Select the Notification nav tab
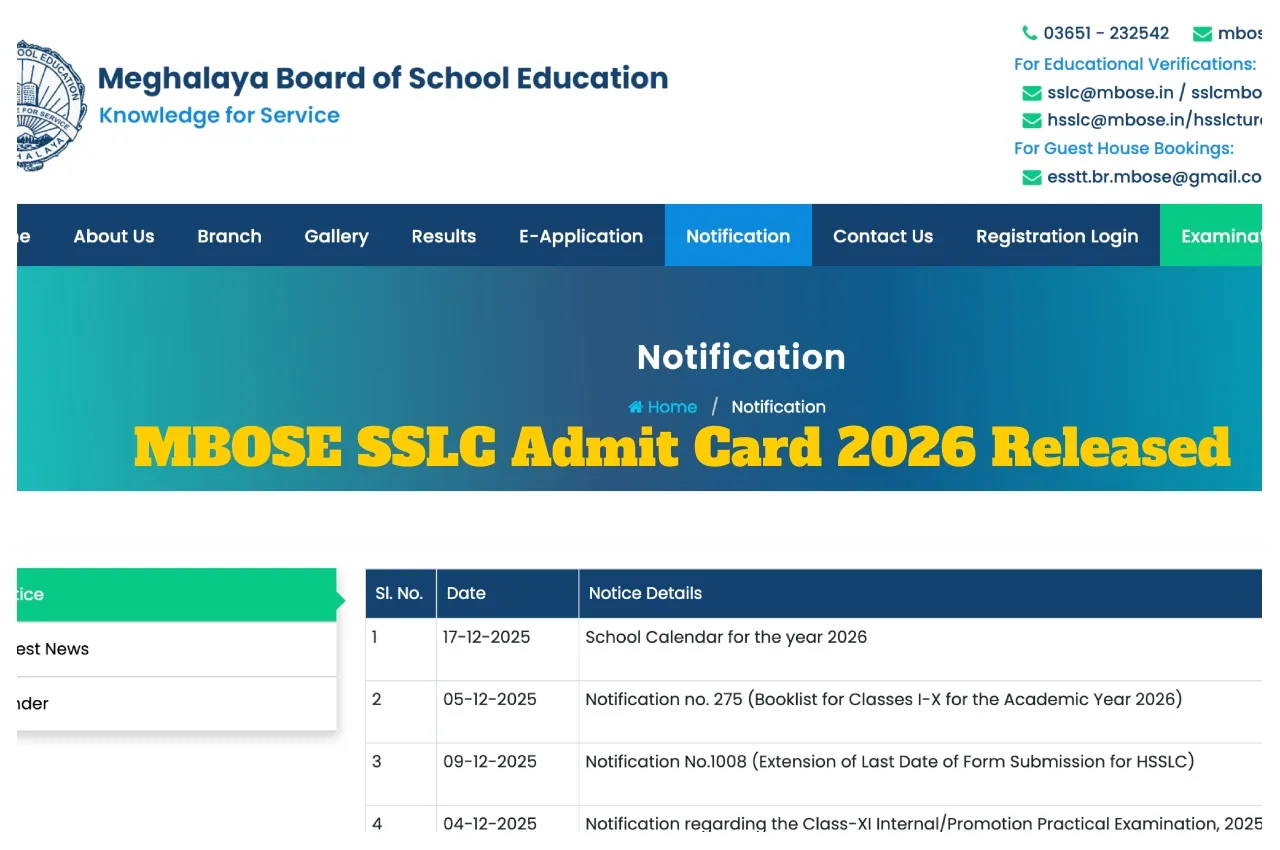 point(738,236)
